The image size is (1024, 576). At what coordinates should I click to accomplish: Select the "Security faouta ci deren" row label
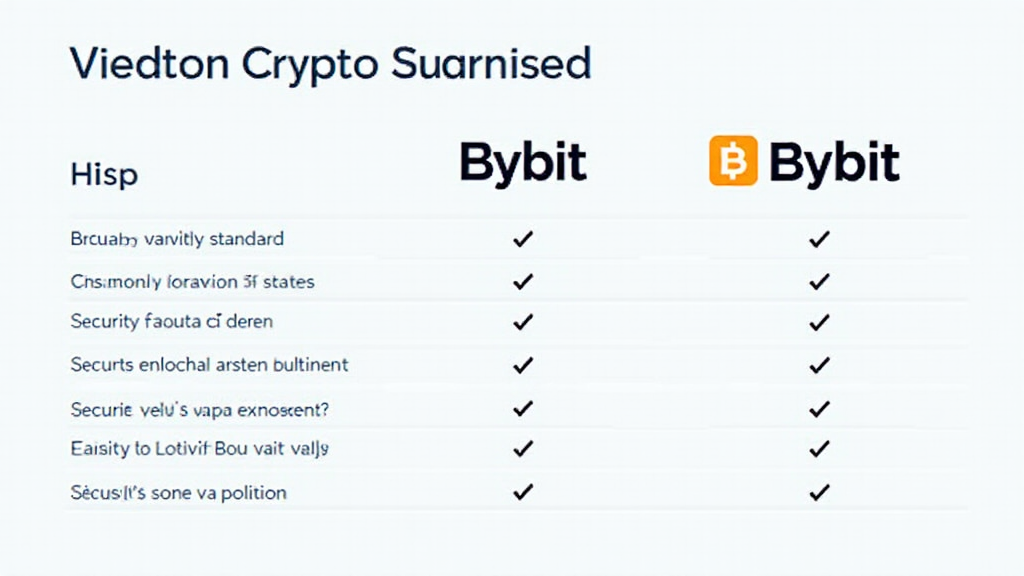click(172, 322)
